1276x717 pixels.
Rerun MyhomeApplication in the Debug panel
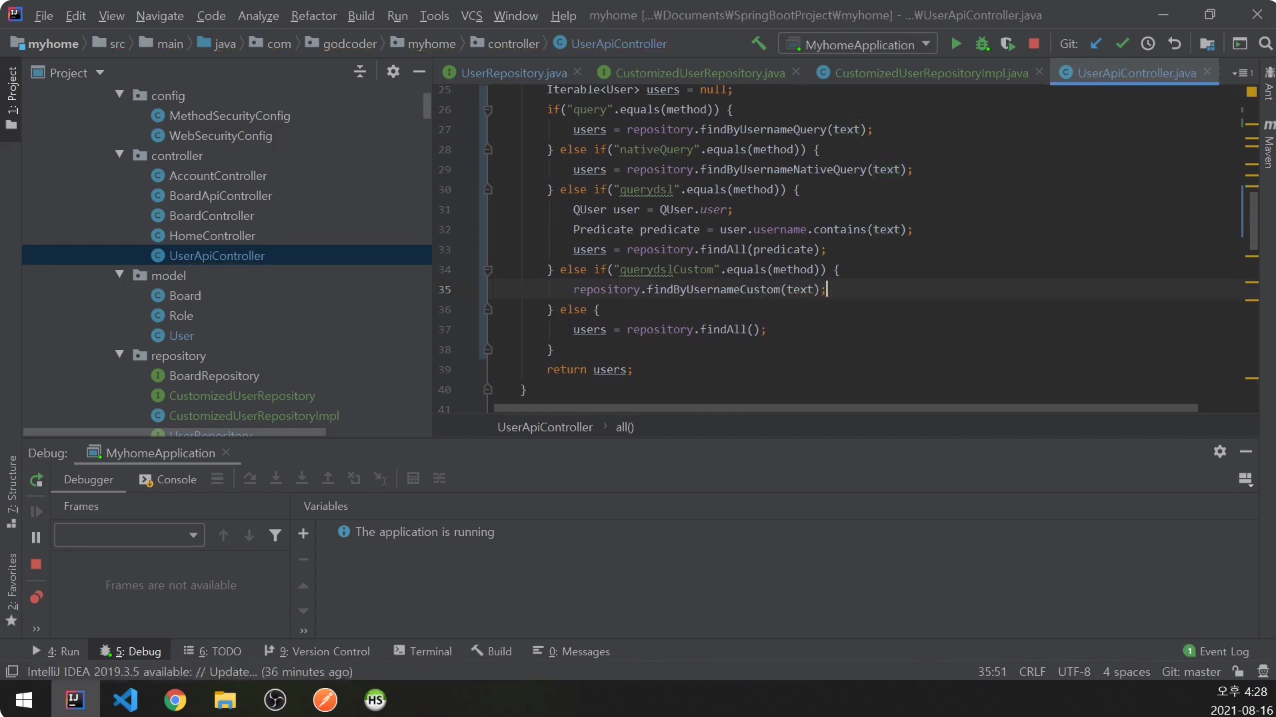click(36, 480)
